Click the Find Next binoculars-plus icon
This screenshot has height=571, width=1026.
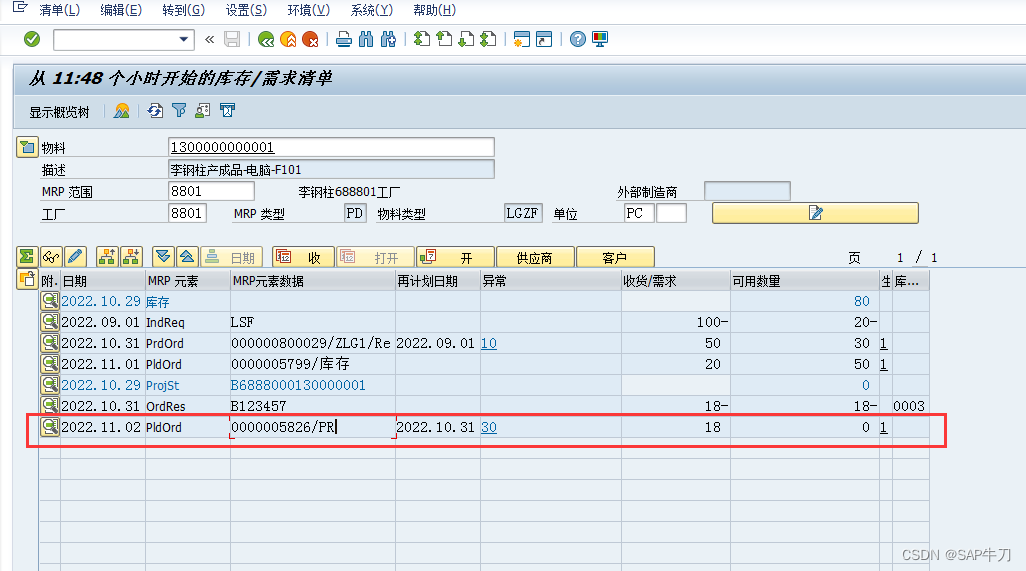[x=388, y=39]
